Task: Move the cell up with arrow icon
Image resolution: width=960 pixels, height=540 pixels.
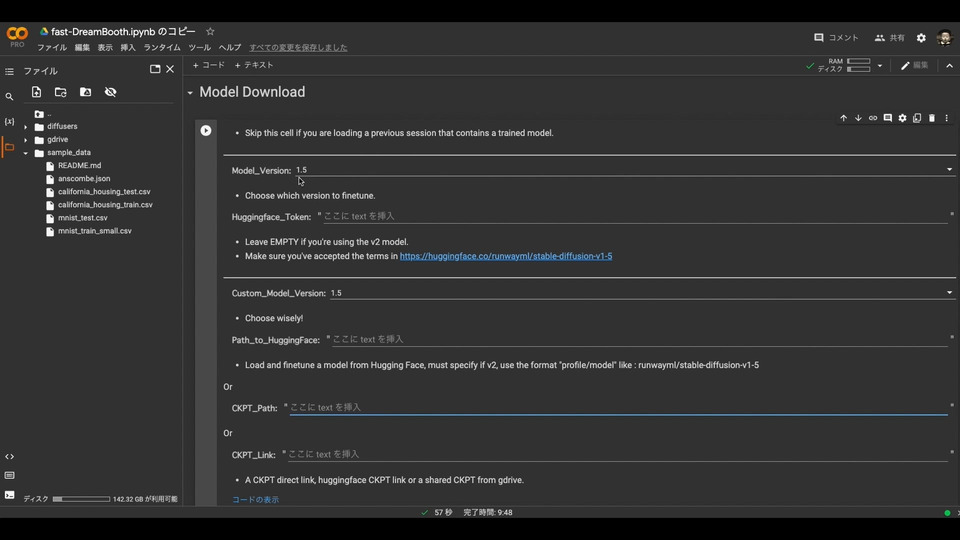Action: click(x=843, y=118)
